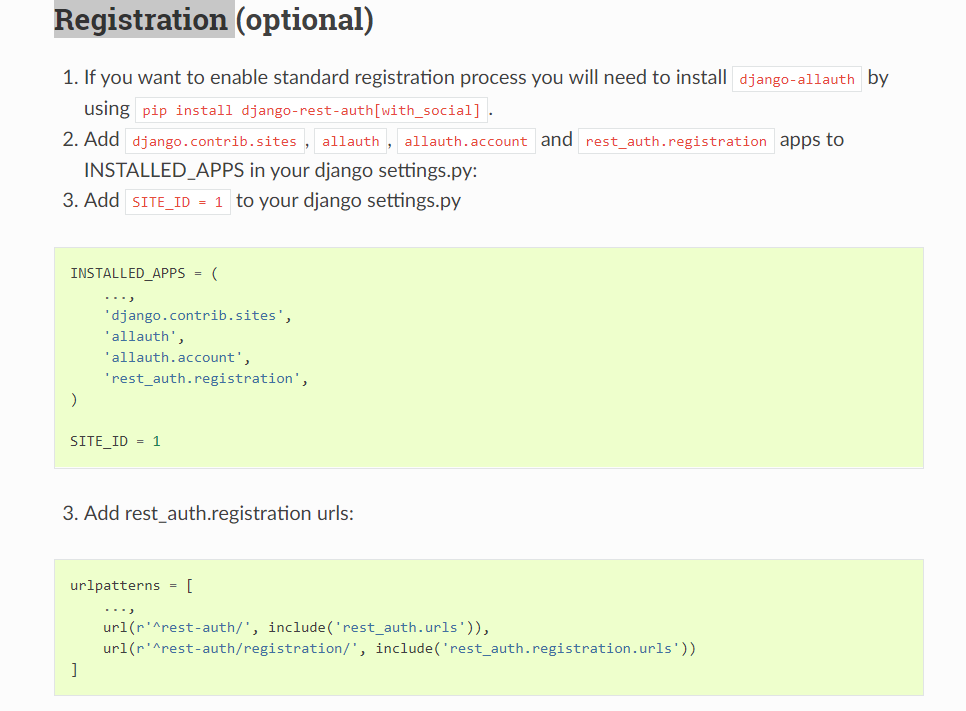
Task: Click text 'to your django settings.py'
Action: pyautogui.click(x=349, y=201)
